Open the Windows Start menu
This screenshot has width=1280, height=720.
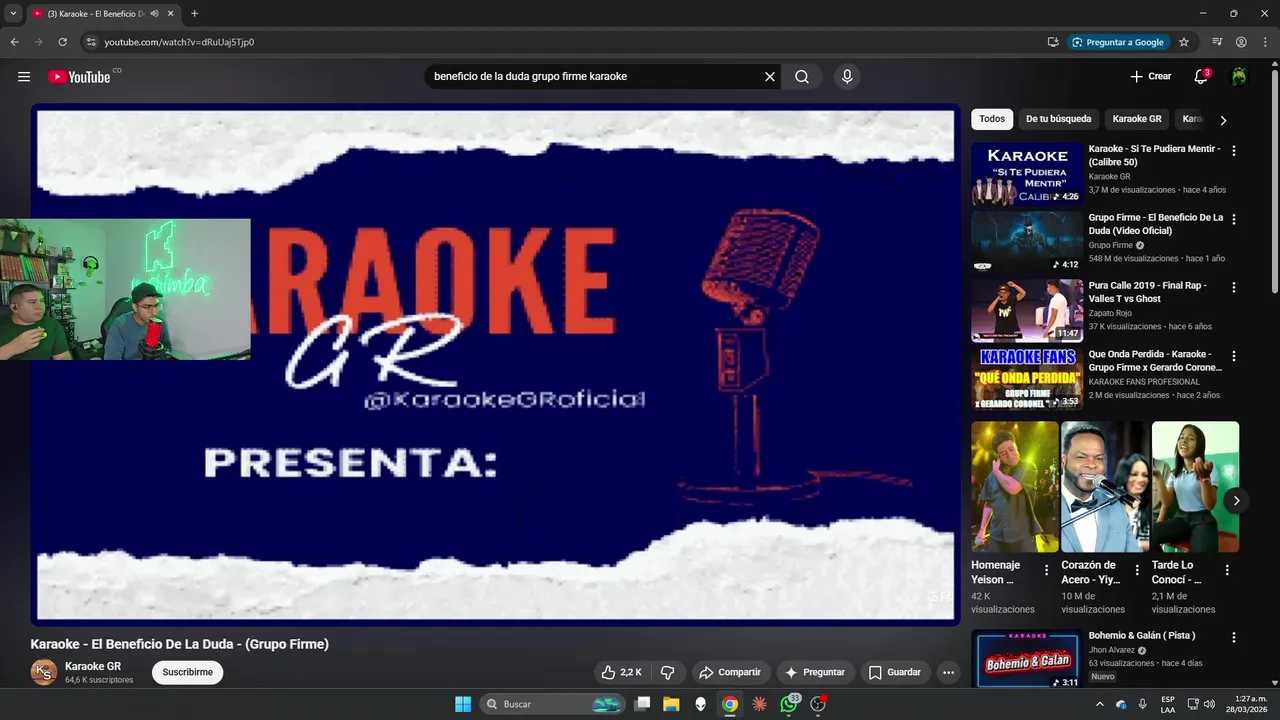tap(463, 704)
